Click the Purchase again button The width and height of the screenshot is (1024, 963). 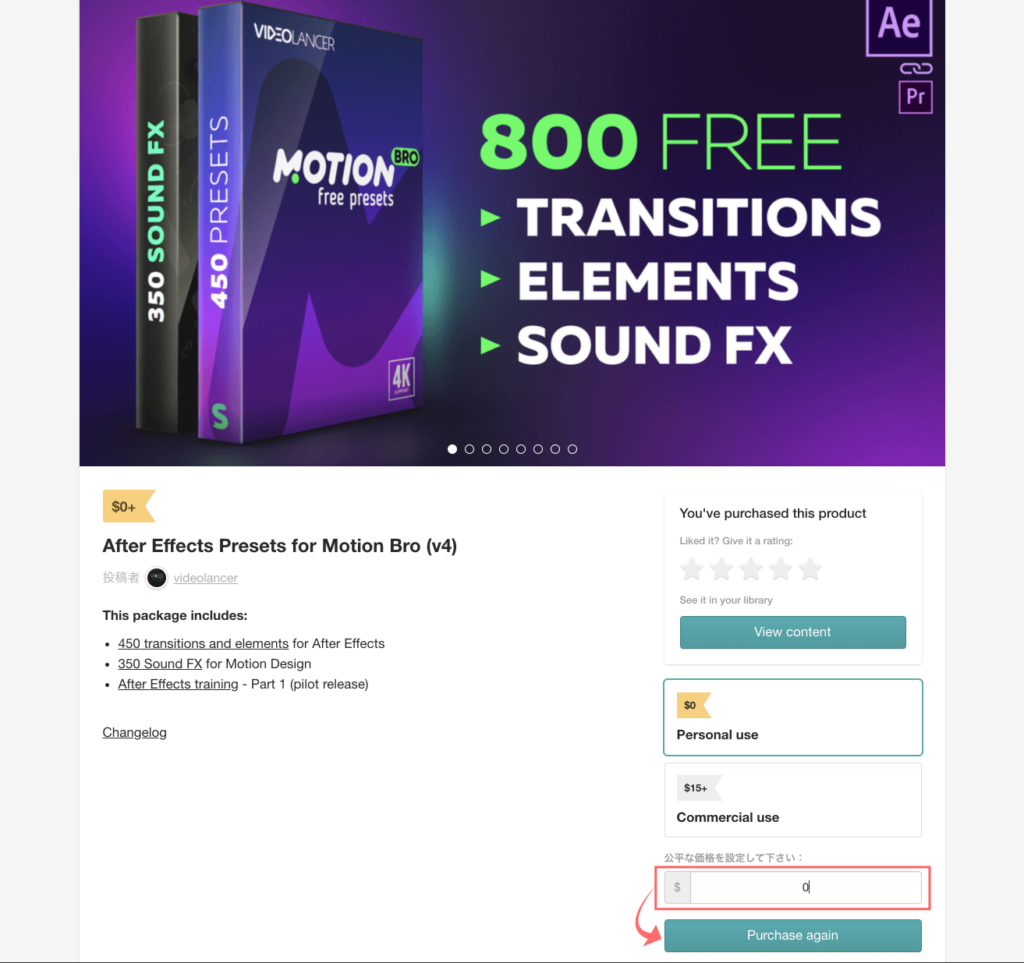[x=793, y=935]
